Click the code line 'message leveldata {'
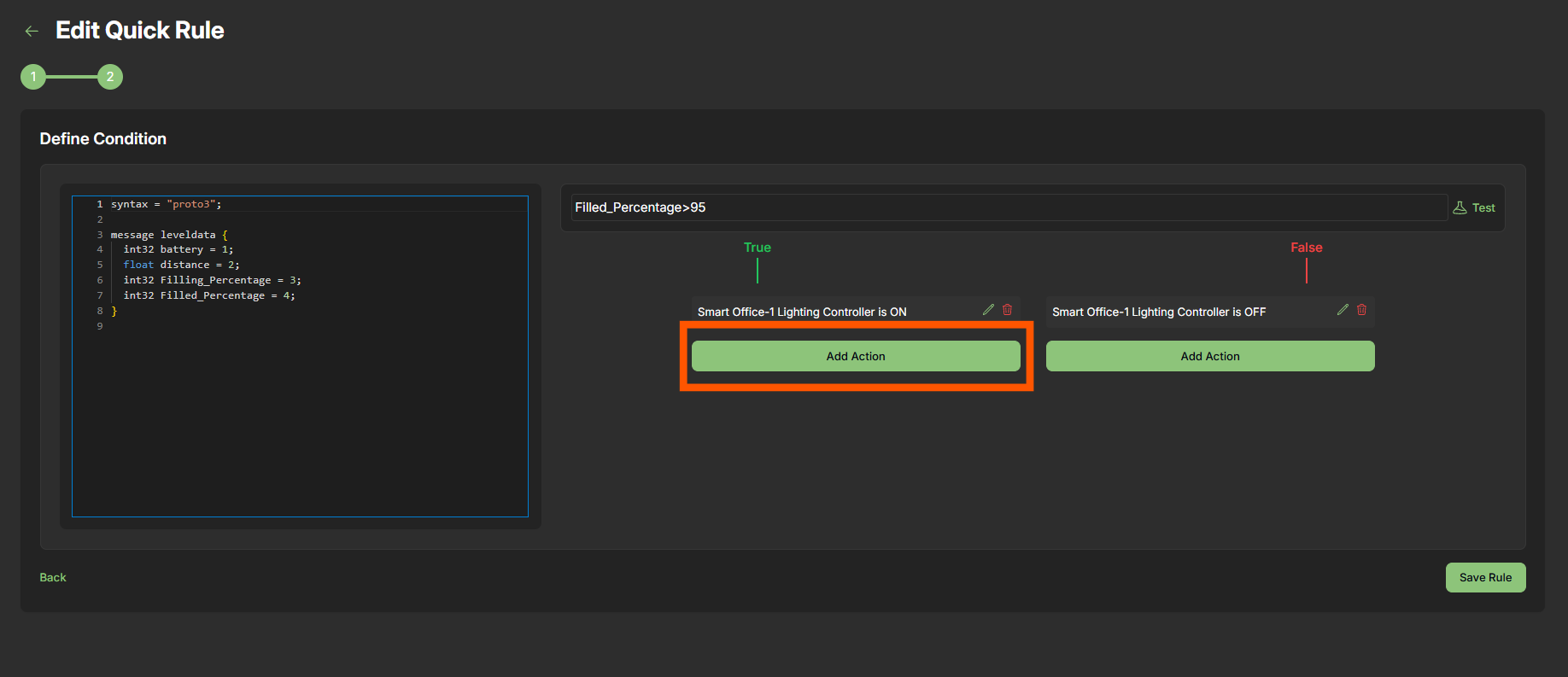Image resolution: width=1568 pixels, height=677 pixels. point(169,235)
